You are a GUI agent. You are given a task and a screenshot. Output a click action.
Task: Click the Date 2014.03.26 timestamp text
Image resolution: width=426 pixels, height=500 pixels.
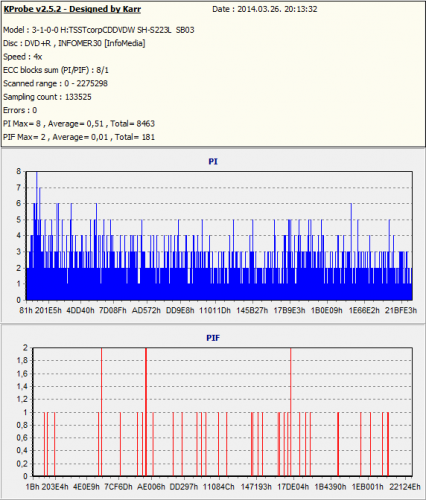[265, 9]
